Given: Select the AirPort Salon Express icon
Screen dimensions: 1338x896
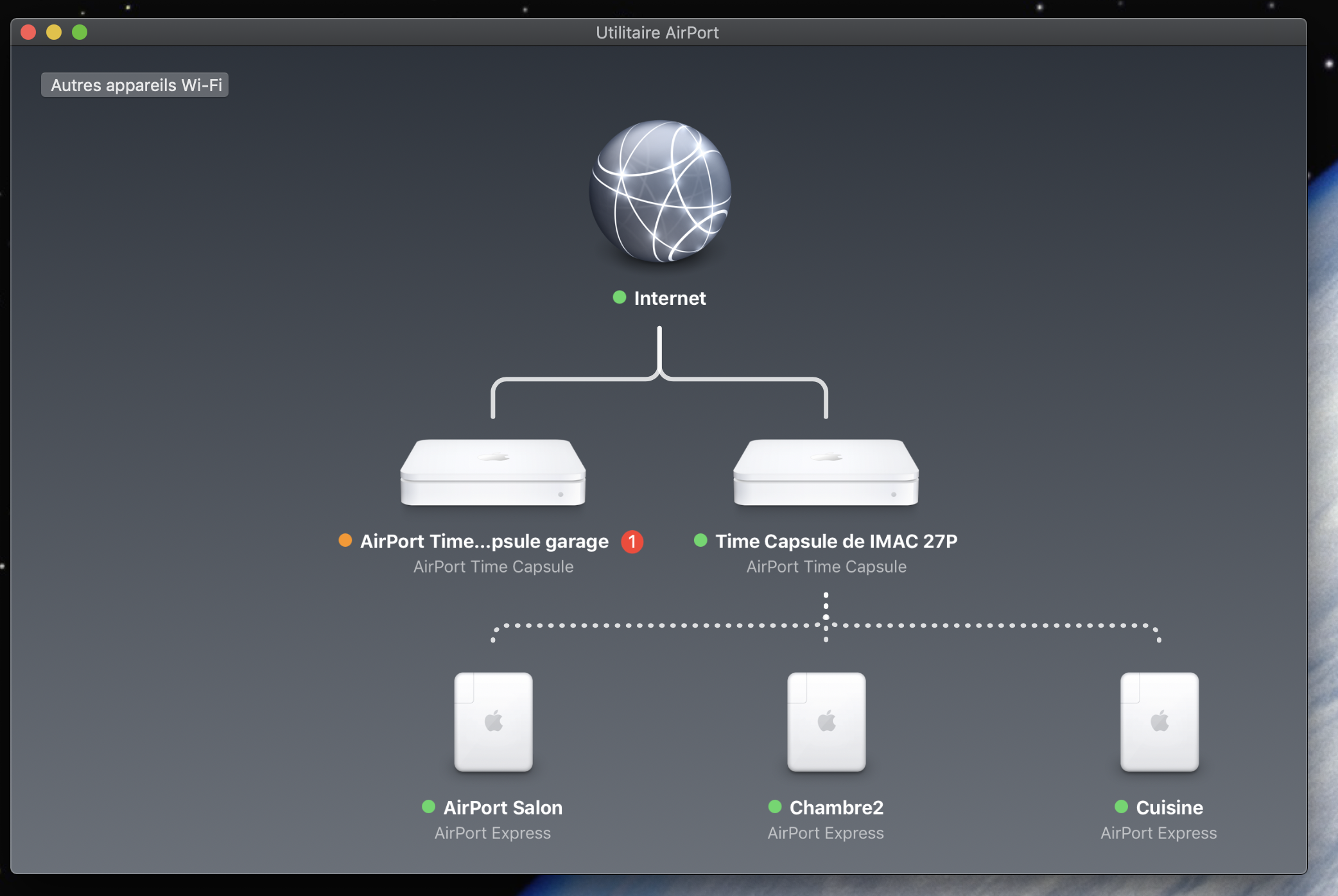Looking at the screenshot, I should [x=493, y=721].
